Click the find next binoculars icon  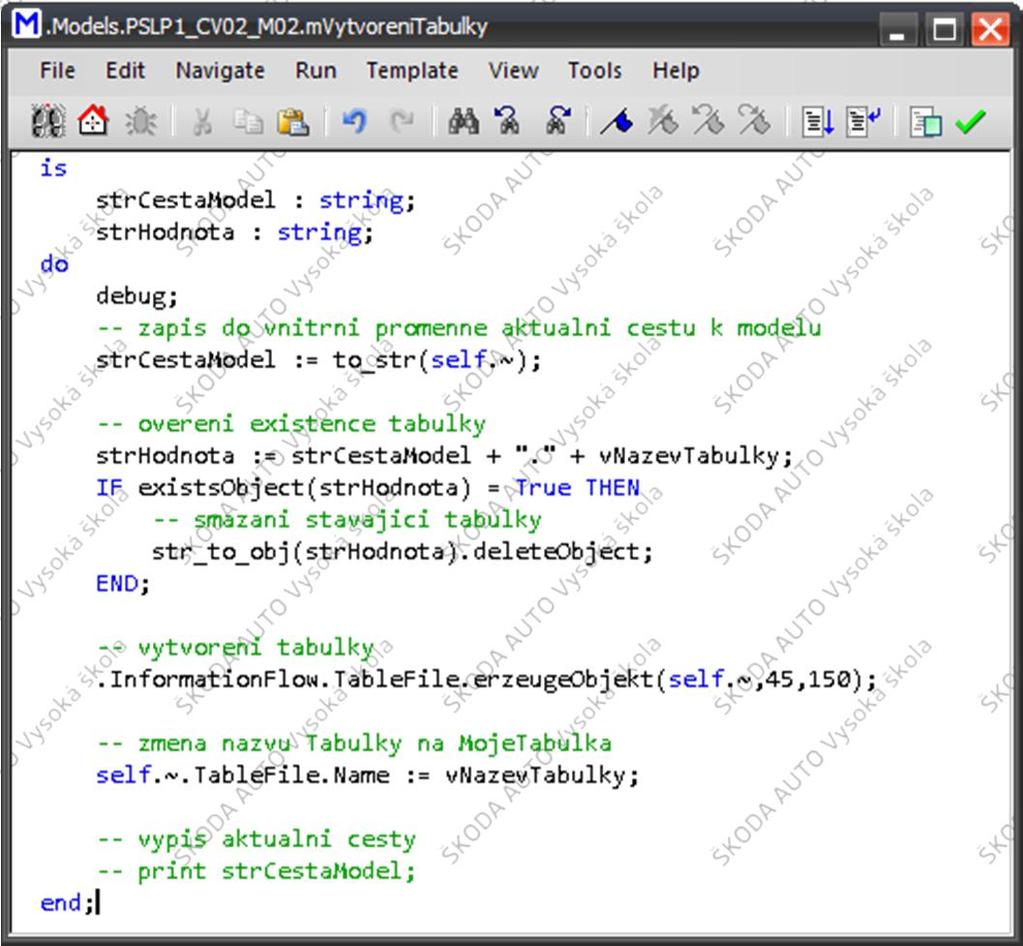557,121
